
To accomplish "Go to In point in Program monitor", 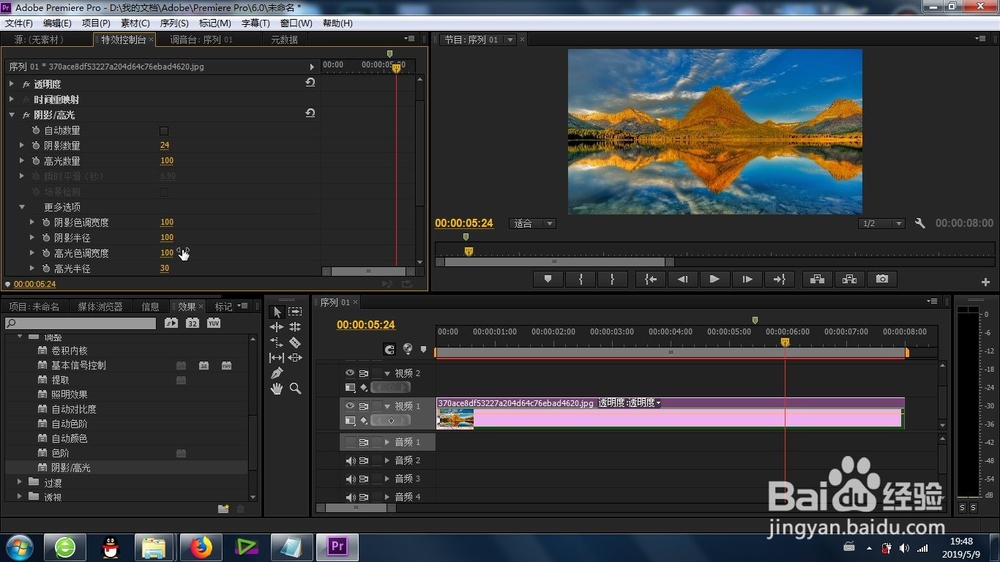I will pyautogui.click(x=651, y=279).
